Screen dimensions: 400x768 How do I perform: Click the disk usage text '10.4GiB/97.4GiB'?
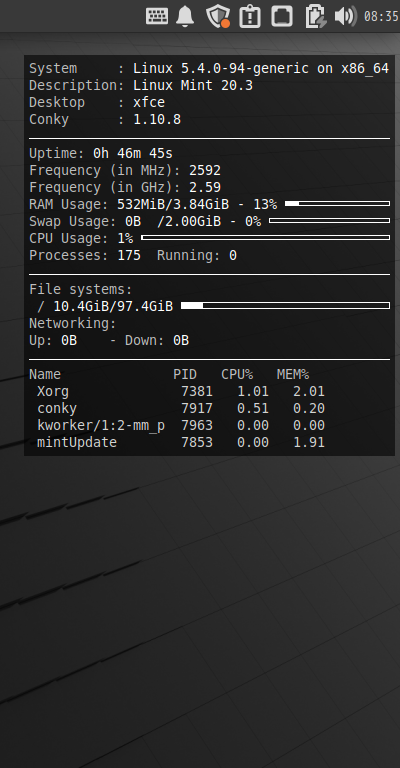coord(113,307)
